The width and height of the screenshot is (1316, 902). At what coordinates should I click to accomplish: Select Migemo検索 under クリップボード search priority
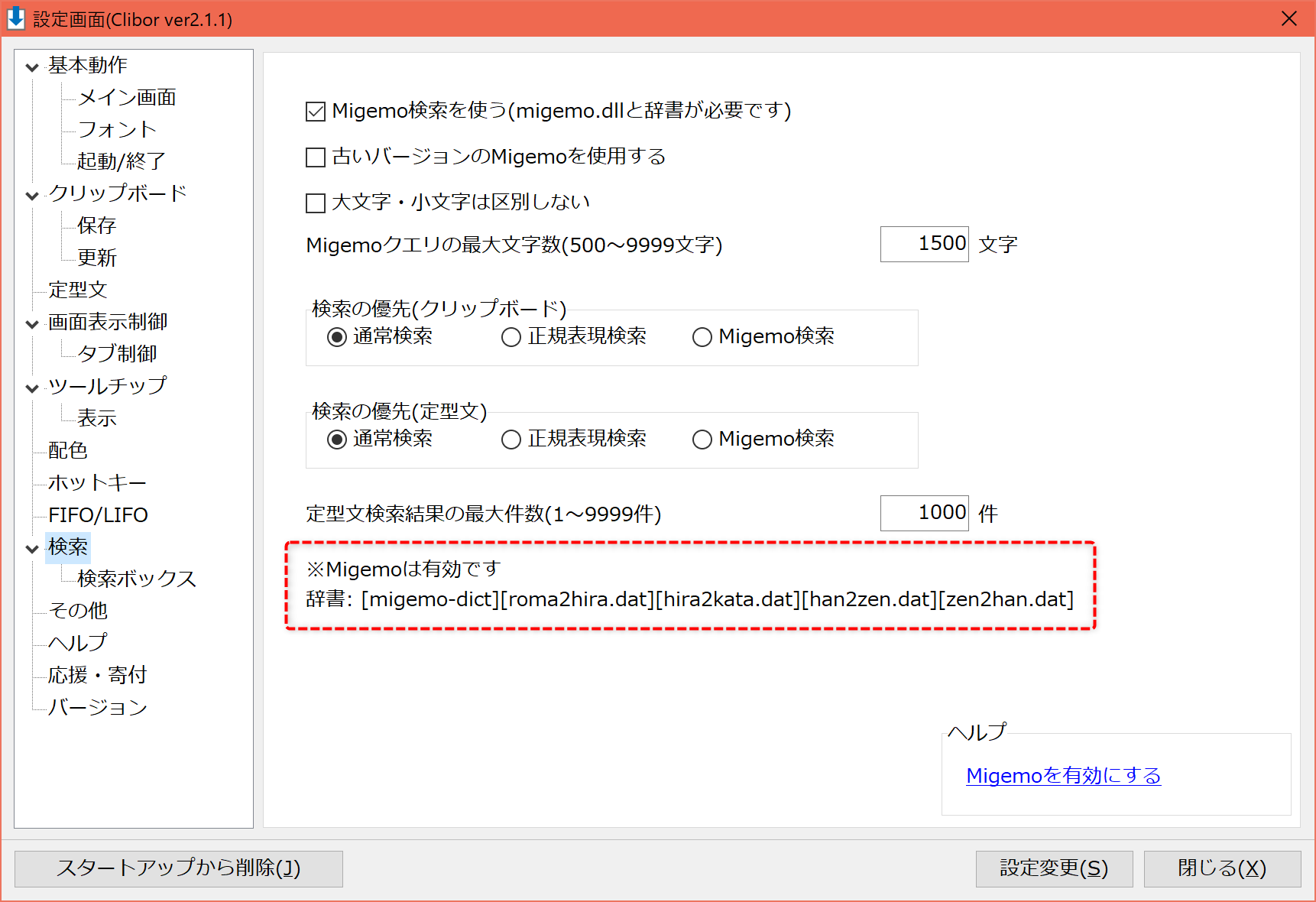click(702, 337)
